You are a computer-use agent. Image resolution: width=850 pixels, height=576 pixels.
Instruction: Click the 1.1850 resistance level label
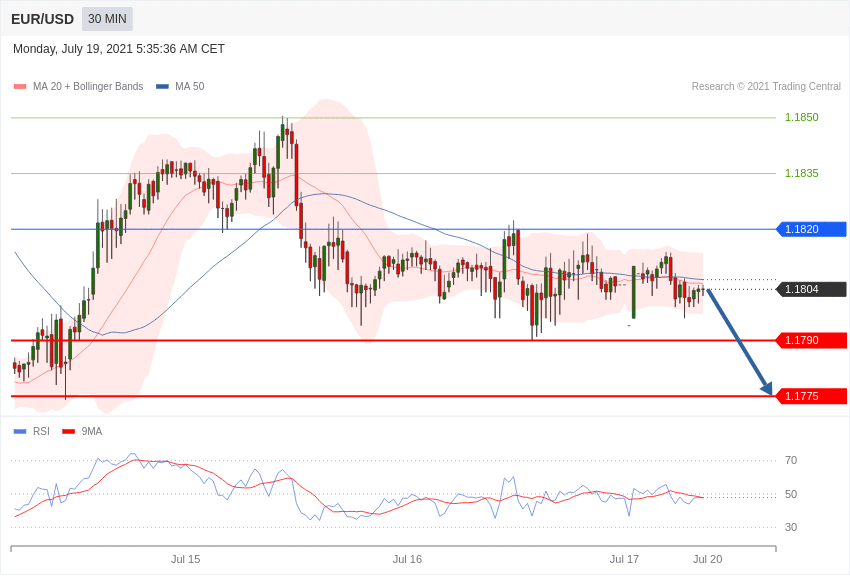coord(802,117)
